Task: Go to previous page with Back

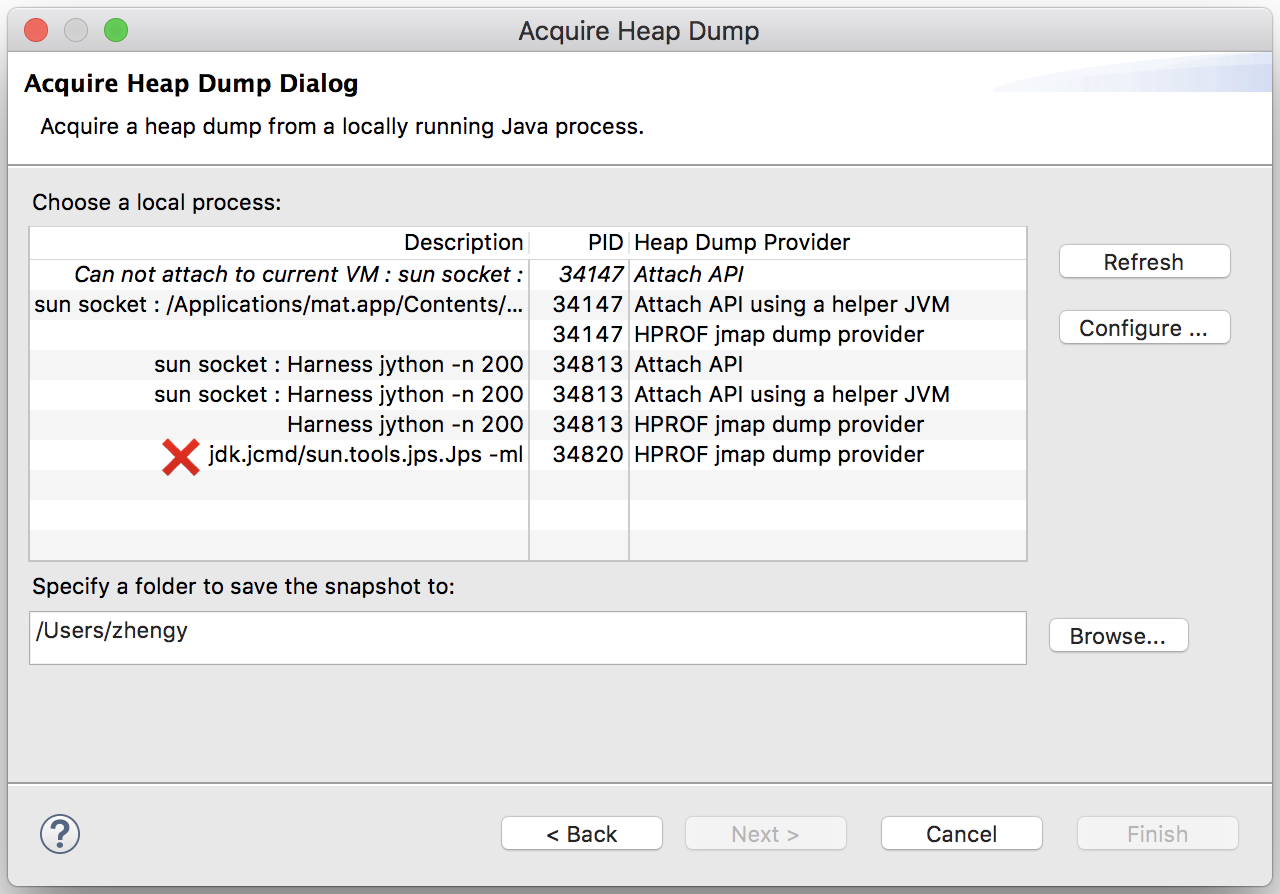Action: click(582, 834)
